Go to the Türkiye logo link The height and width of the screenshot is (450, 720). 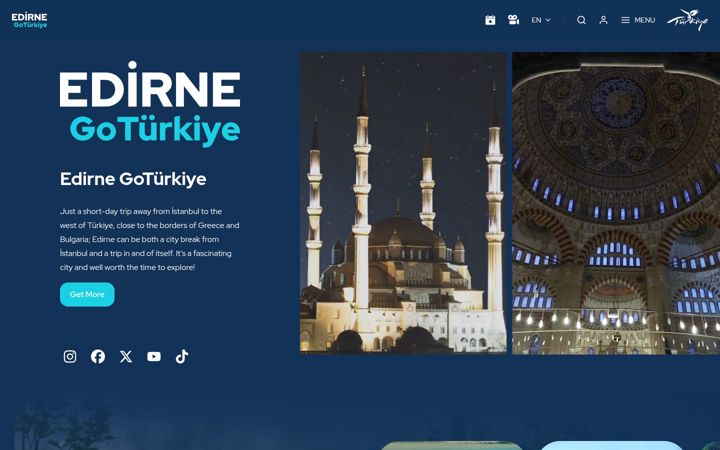[x=687, y=20]
